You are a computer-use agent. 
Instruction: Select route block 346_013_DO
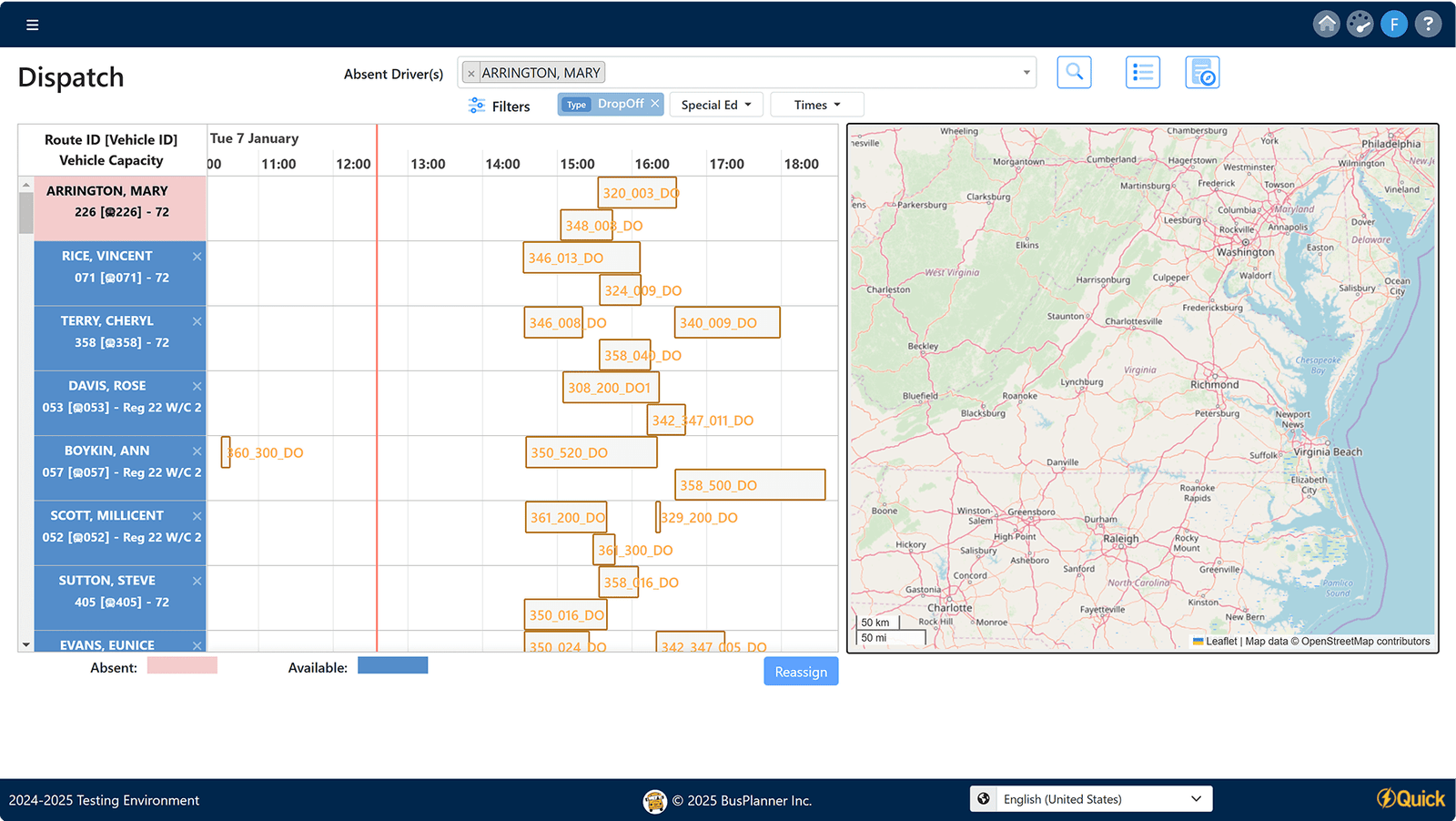tap(581, 258)
